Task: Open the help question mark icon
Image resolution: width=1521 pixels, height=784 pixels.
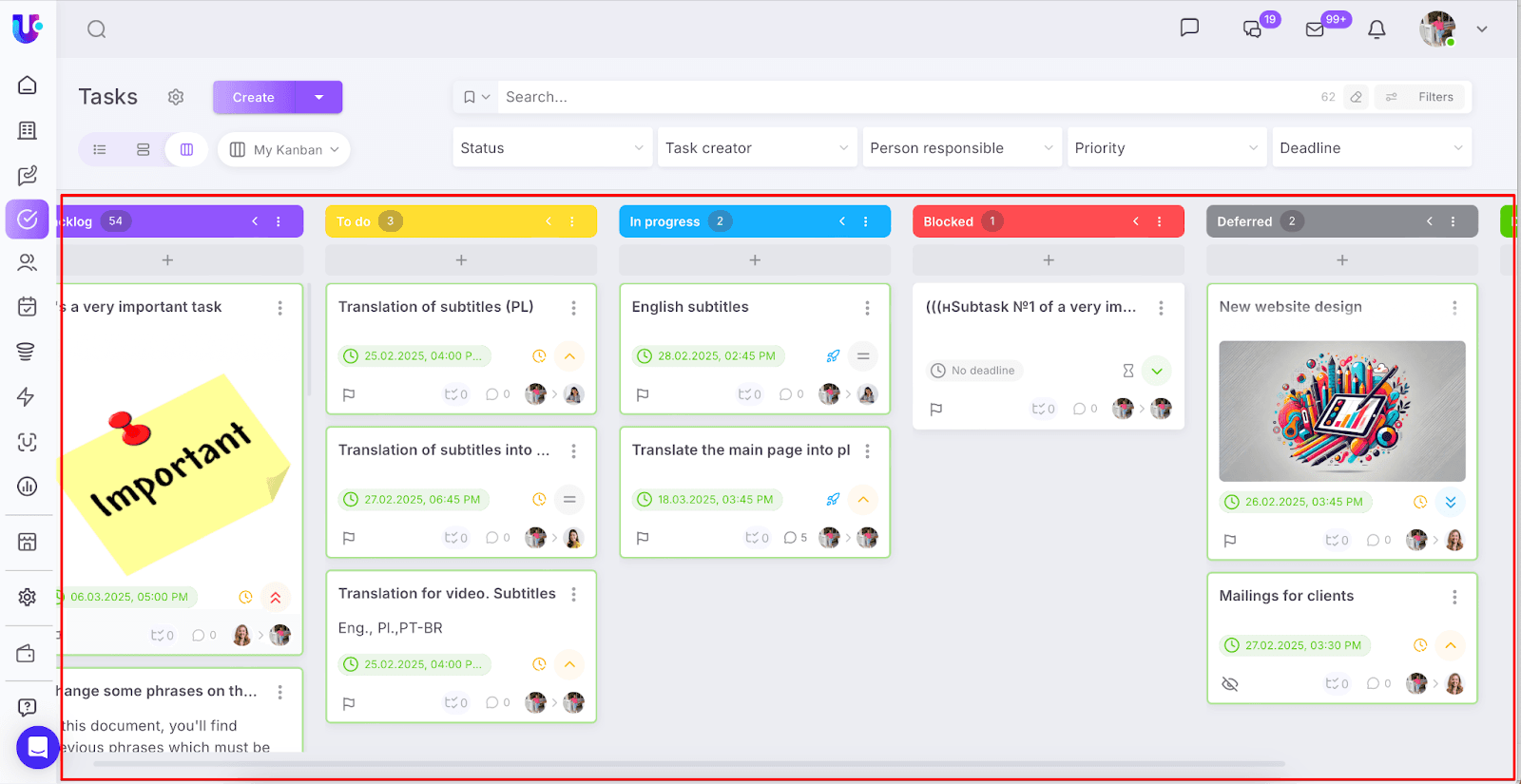Action: (x=28, y=707)
